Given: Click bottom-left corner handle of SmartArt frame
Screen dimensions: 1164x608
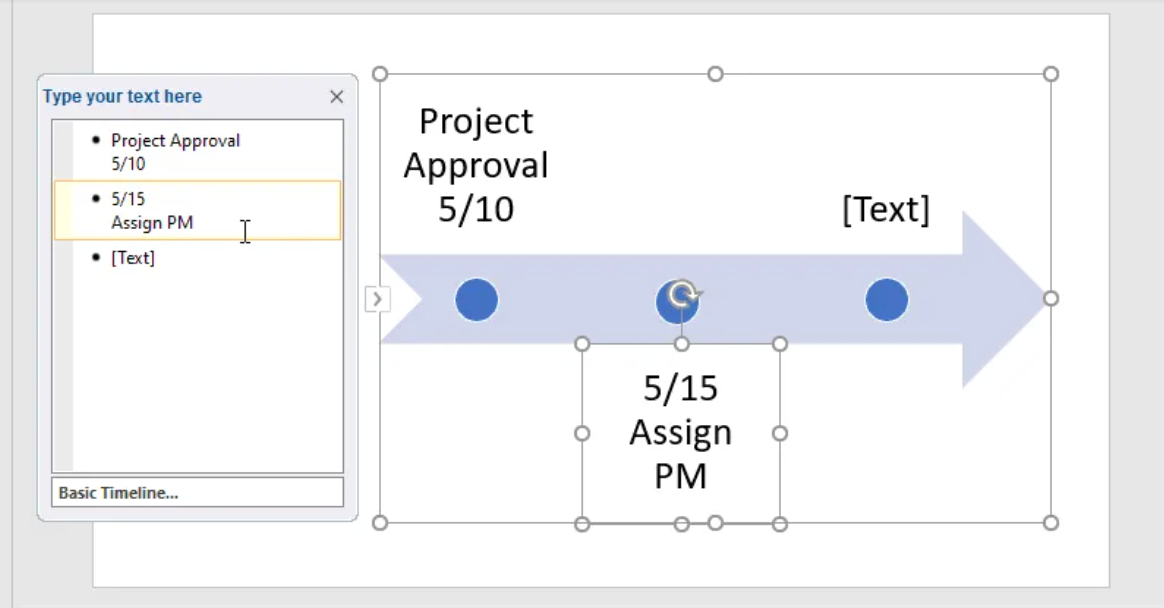Looking at the screenshot, I should [380, 523].
